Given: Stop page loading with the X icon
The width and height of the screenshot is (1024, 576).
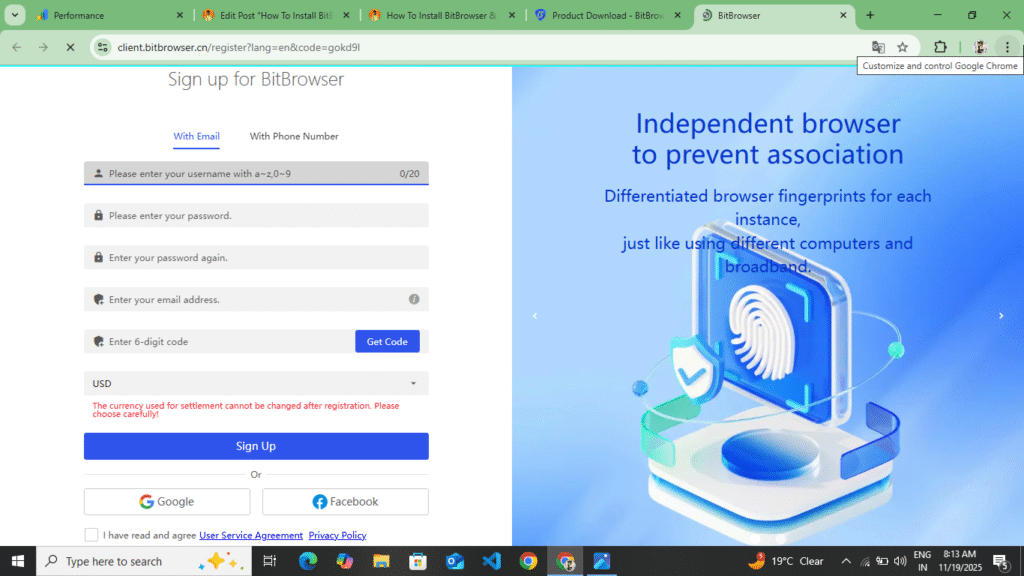Looking at the screenshot, I should pyautogui.click(x=69, y=47).
